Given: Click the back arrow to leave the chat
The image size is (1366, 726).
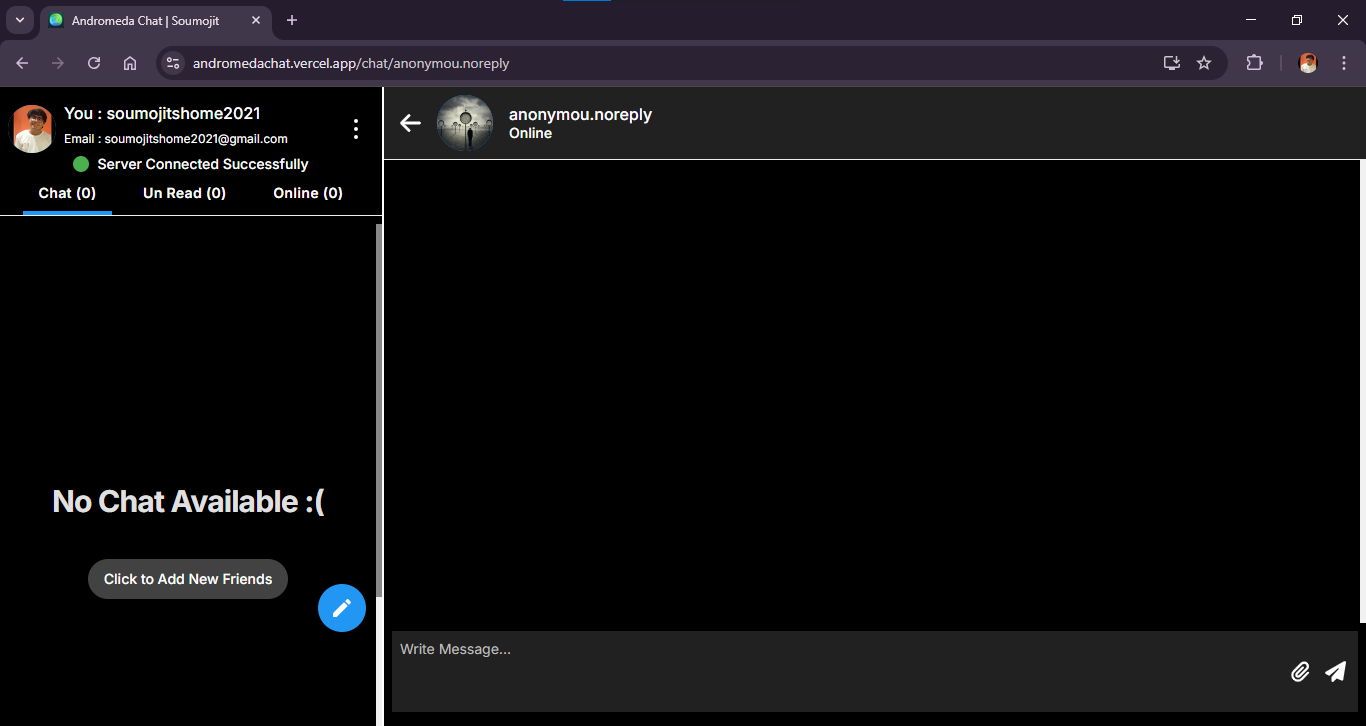Looking at the screenshot, I should (410, 123).
